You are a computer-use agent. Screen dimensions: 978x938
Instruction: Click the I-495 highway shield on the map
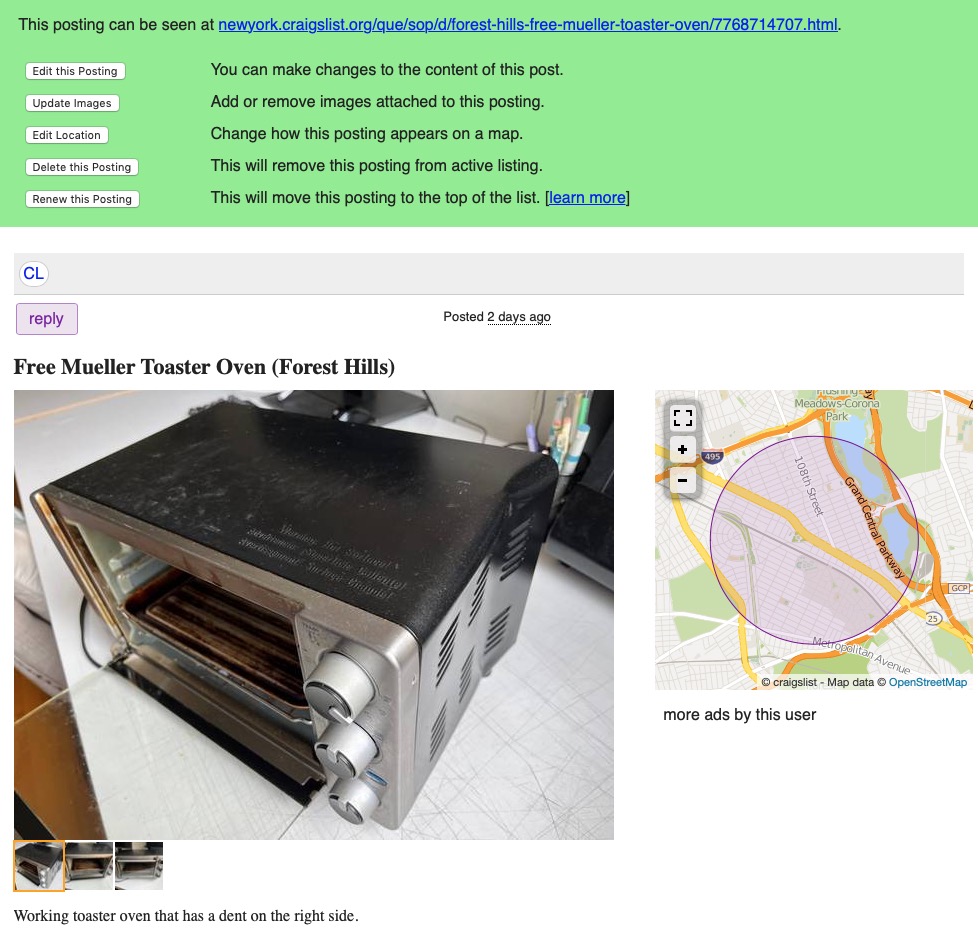(x=712, y=457)
